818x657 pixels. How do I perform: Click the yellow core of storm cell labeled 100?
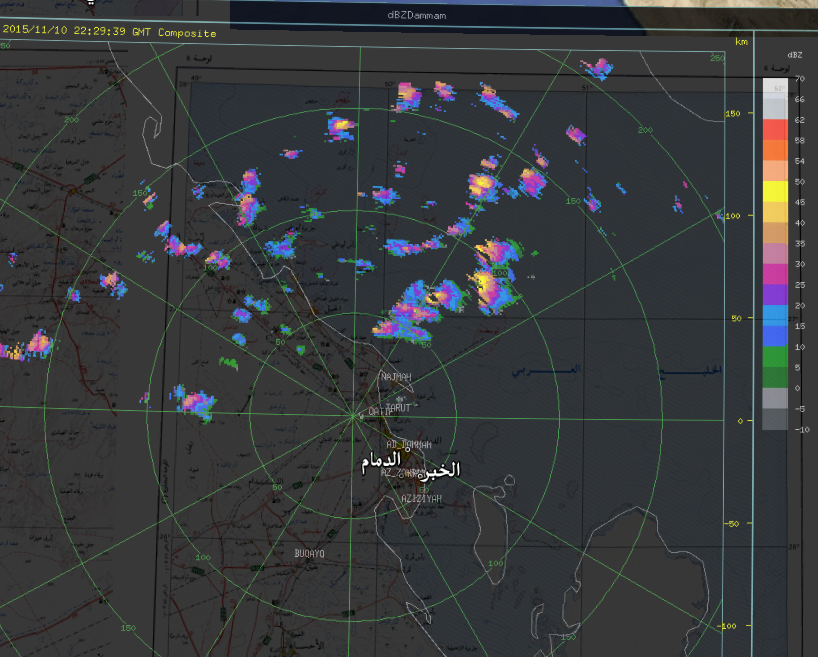(485, 283)
